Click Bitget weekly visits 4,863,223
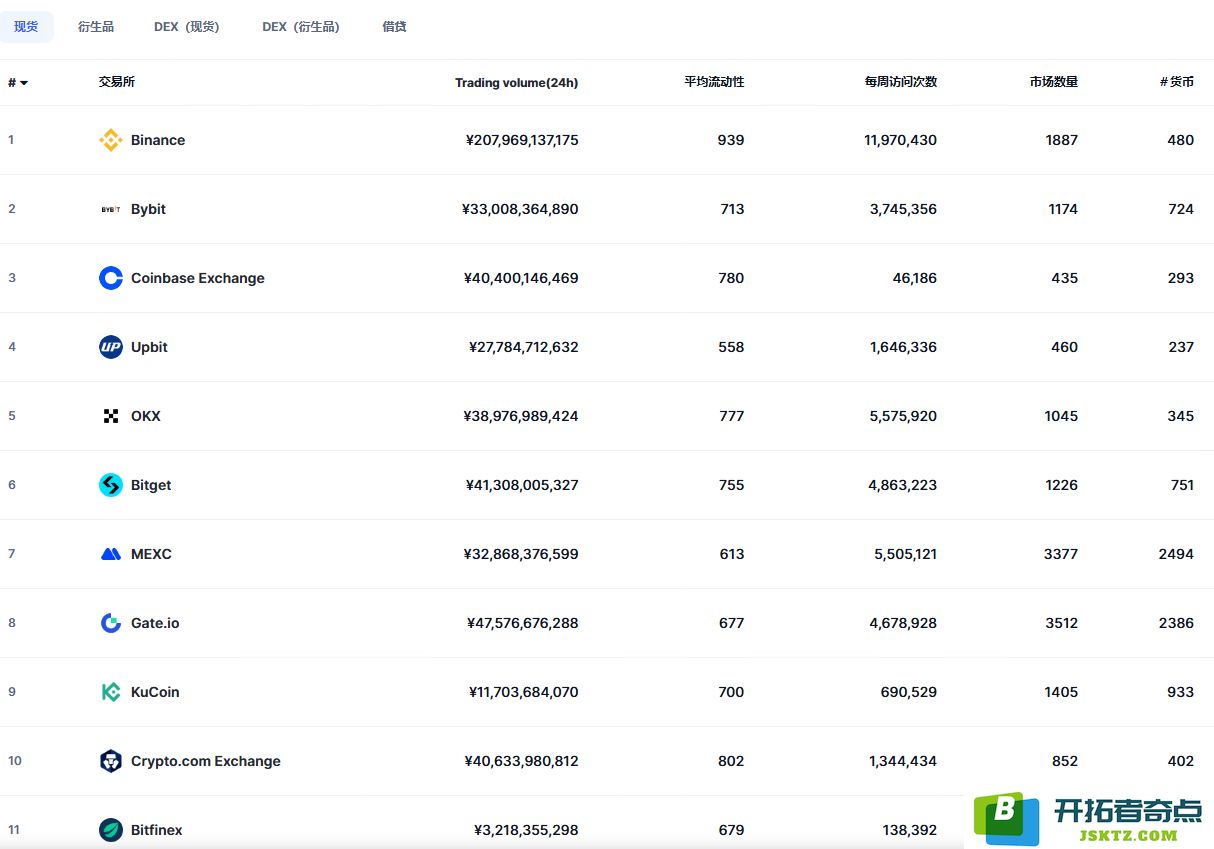 coord(904,485)
